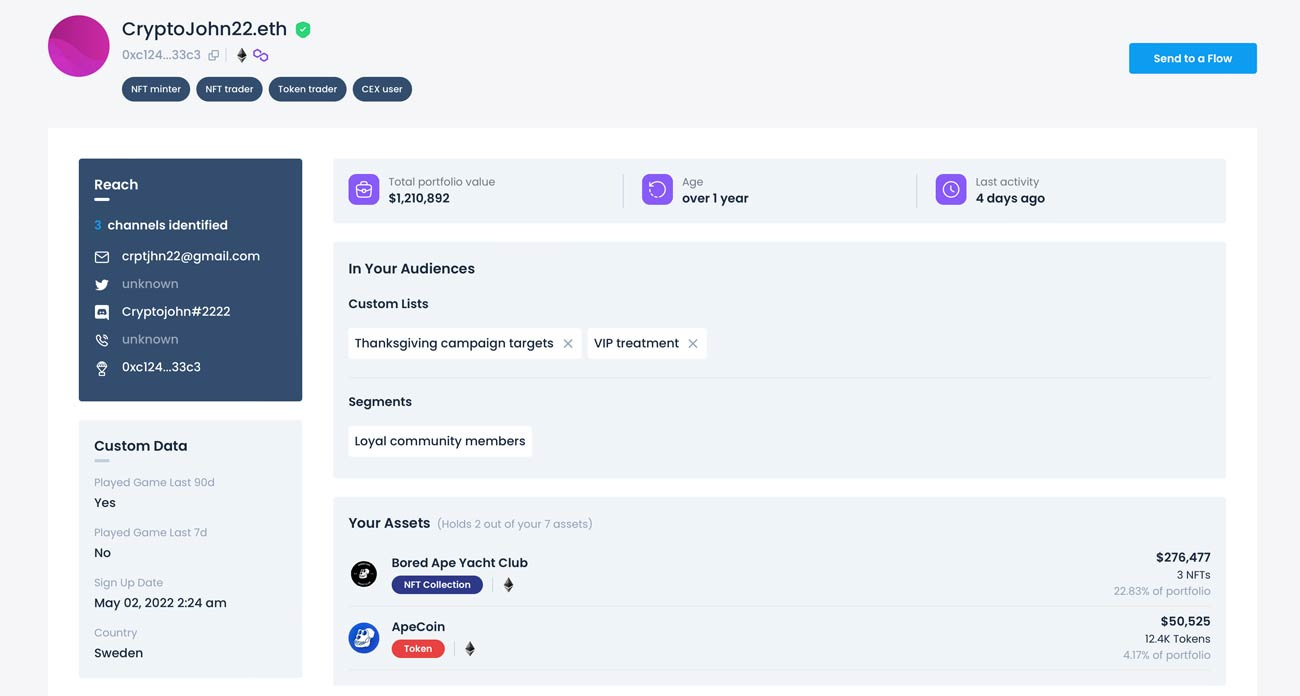Click the purple chain link icon
Screen dimensions: 1300x696
click(260, 55)
